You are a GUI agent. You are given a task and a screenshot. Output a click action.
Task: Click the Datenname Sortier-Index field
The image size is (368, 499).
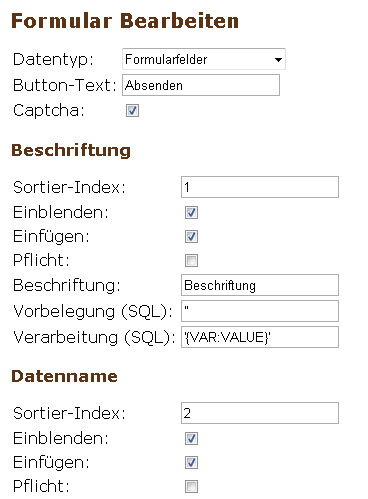[x=260, y=413]
